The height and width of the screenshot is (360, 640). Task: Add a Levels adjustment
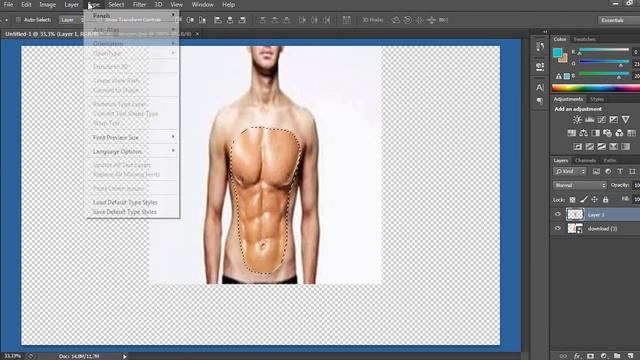pos(589,120)
